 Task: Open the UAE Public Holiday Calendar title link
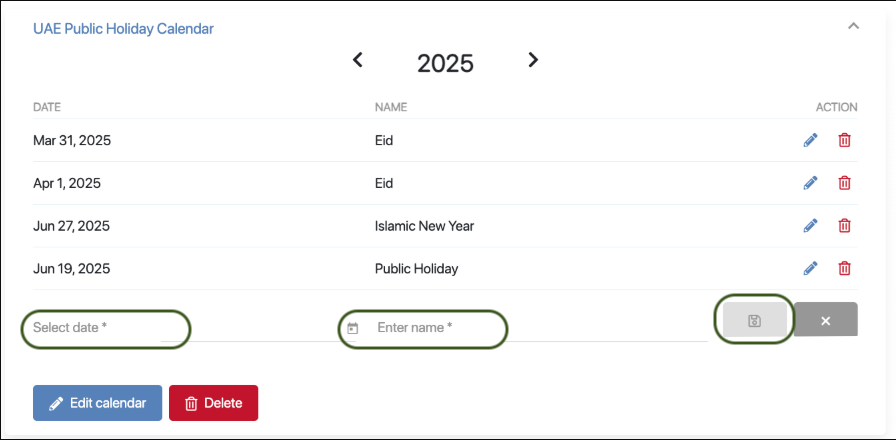coord(123,29)
